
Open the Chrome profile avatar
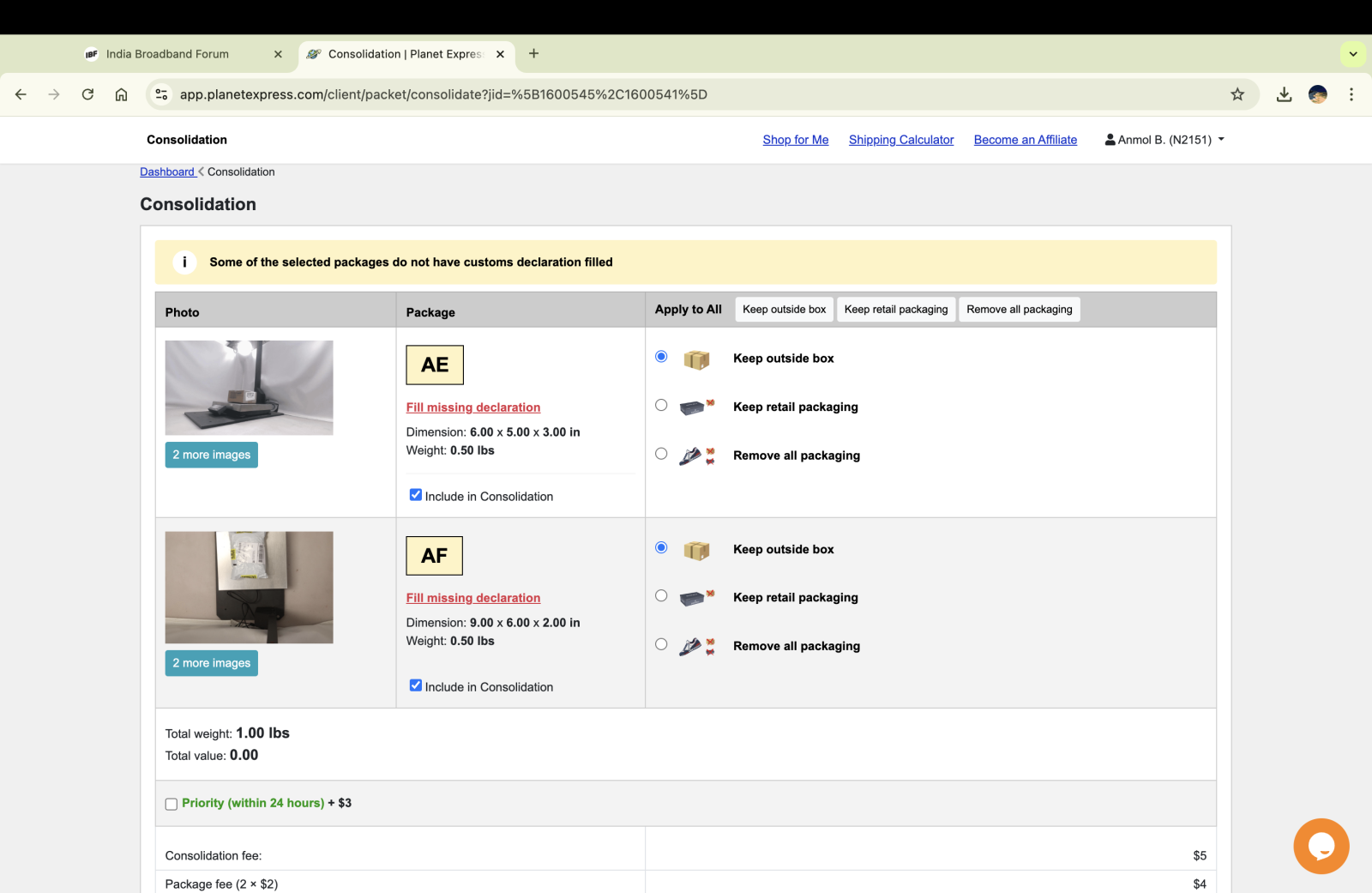coord(1318,94)
